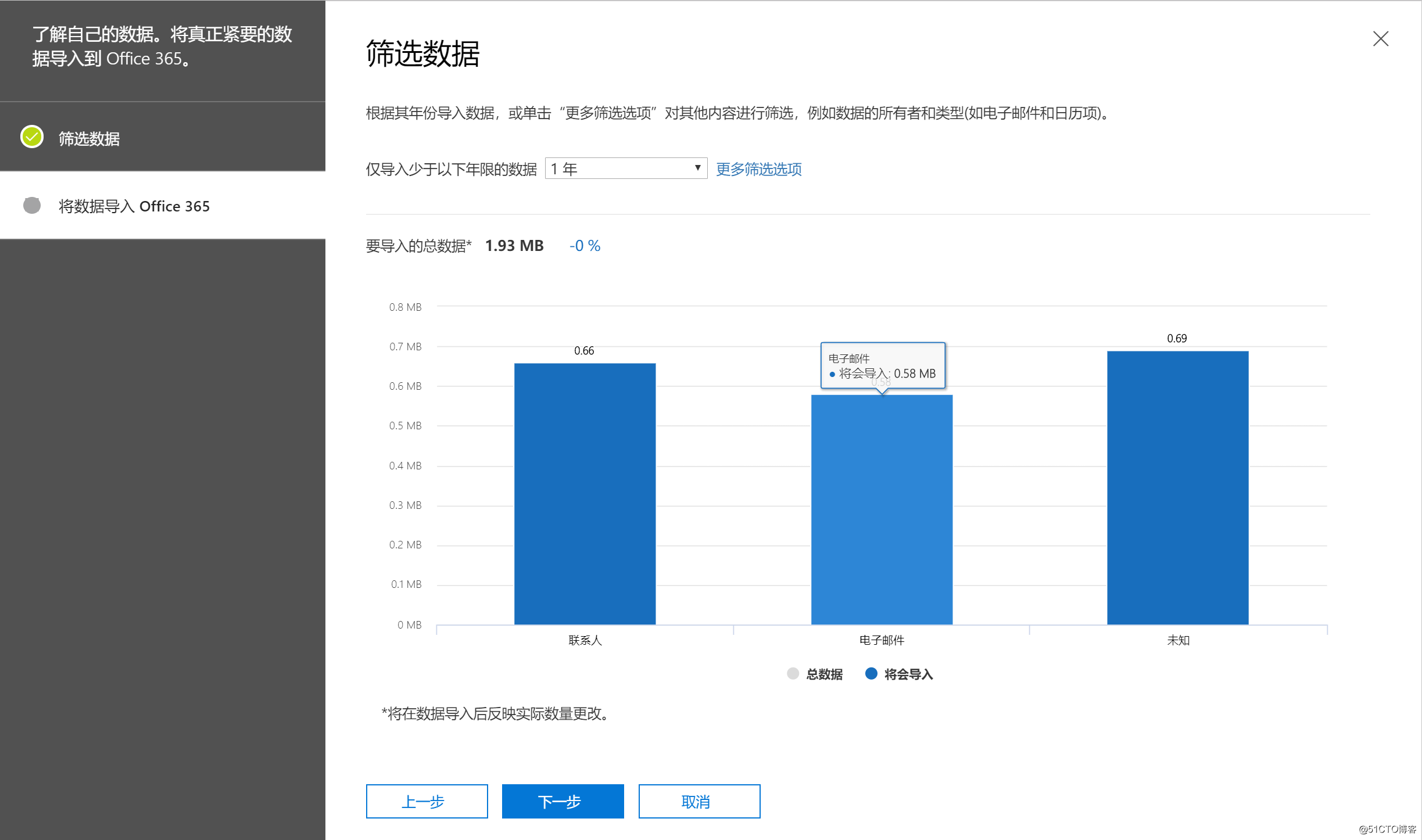1422x840 pixels.
Task: Select the 筛选数据 step
Action: pyautogui.click(x=163, y=137)
